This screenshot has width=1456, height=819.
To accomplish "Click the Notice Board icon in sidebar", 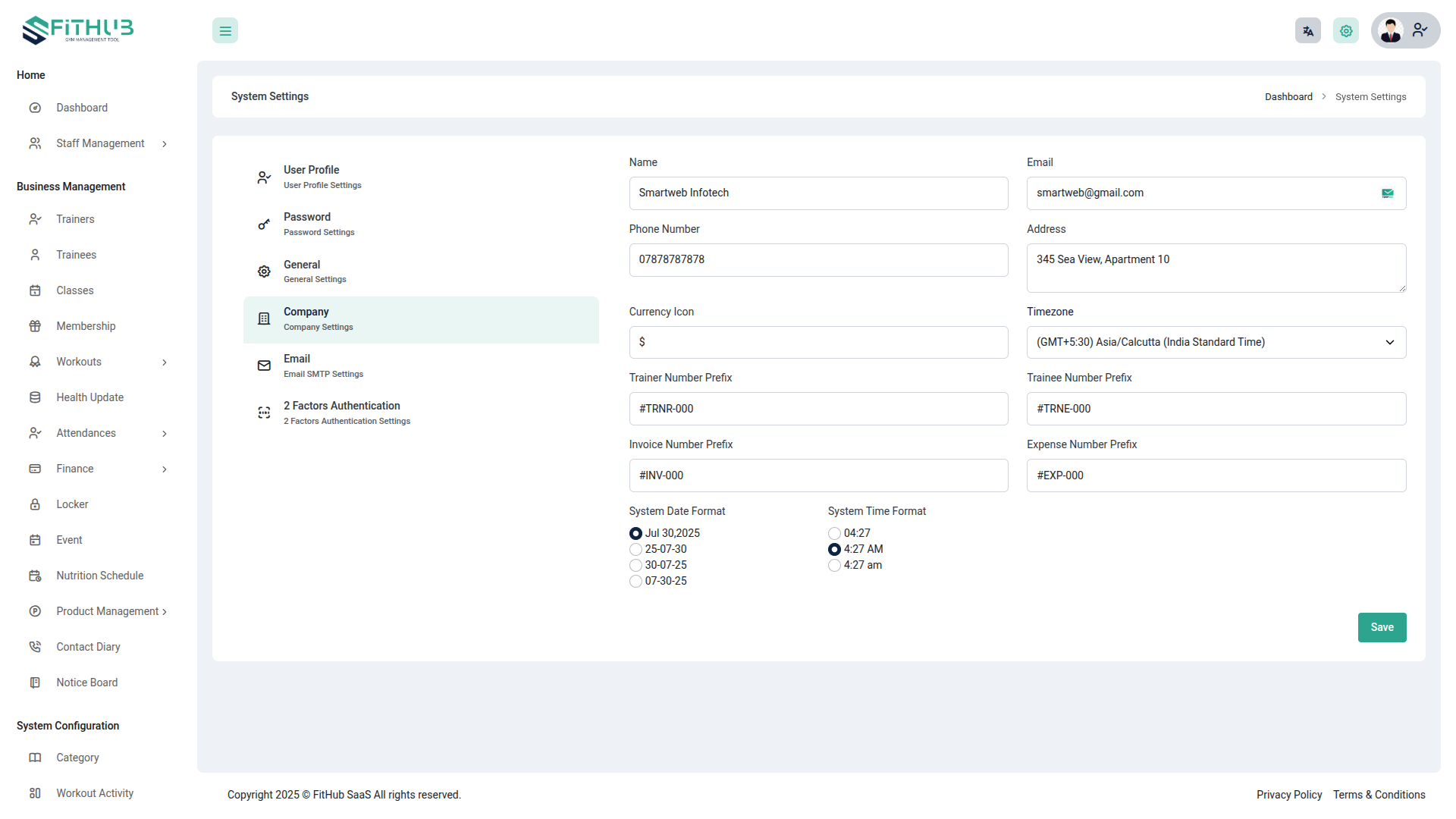I will tap(35, 682).
